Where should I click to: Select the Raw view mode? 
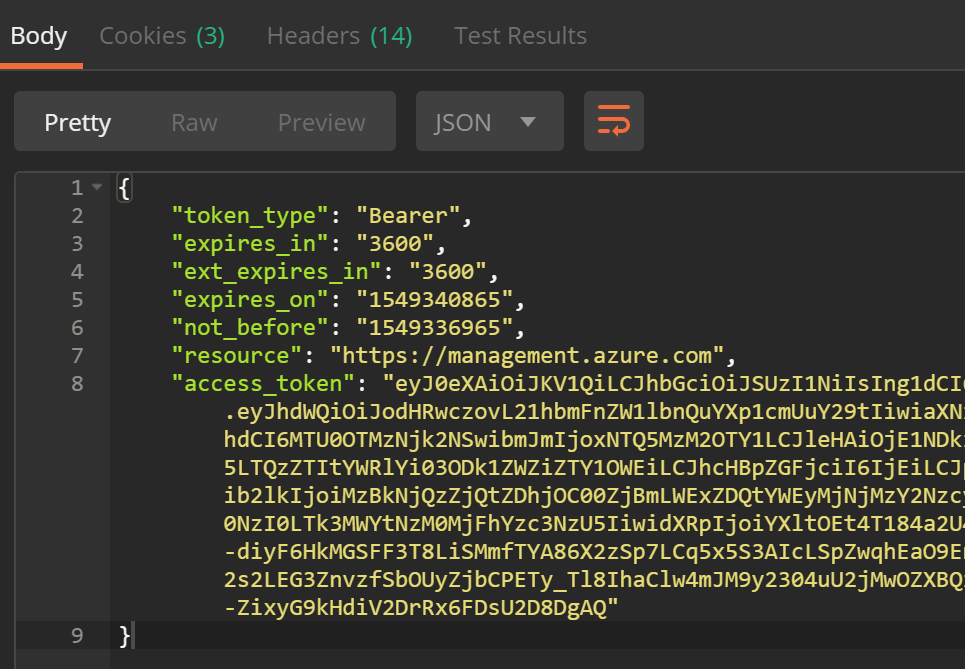[x=194, y=122]
